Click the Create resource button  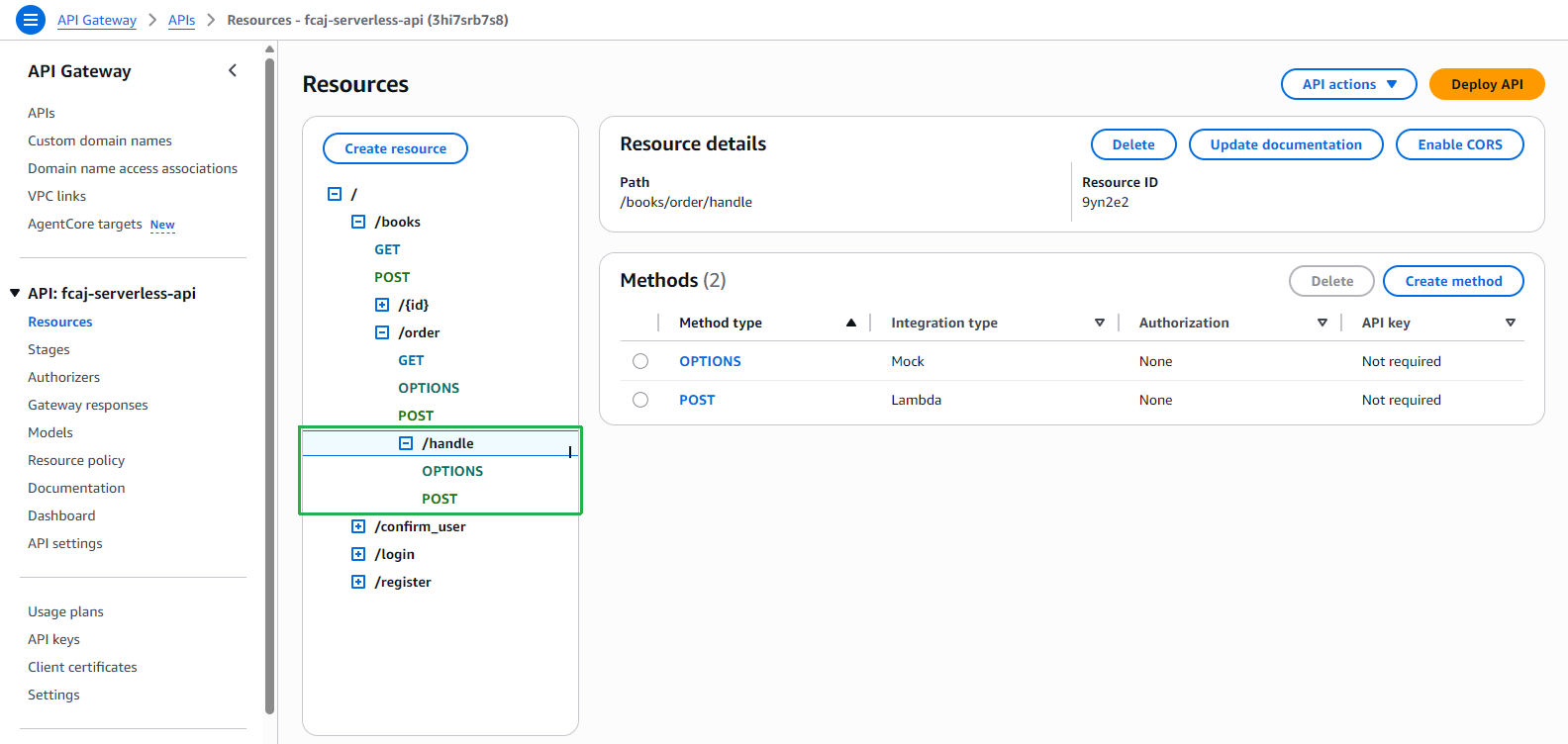[x=395, y=148]
